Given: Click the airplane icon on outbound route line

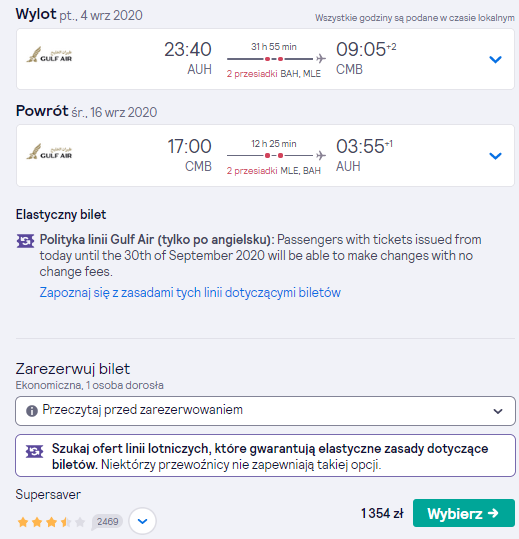Looking at the screenshot, I should (321, 58).
